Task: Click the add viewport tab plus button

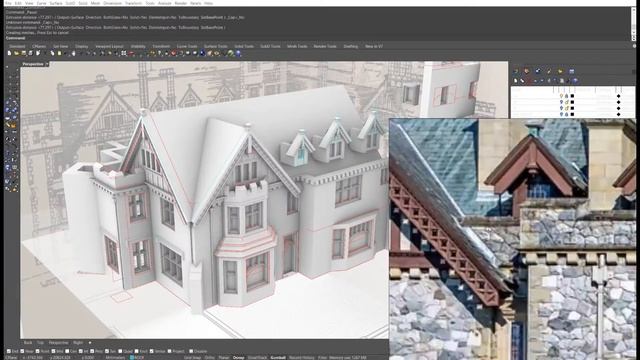Action: [90, 342]
